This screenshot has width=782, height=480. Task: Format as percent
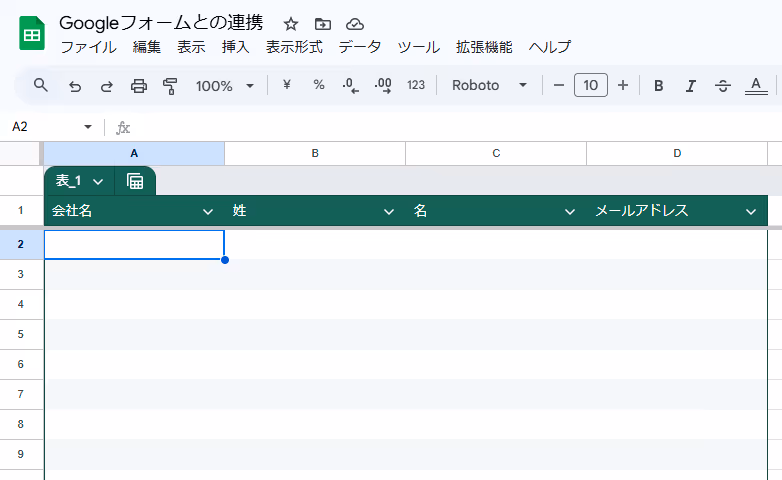coord(319,85)
